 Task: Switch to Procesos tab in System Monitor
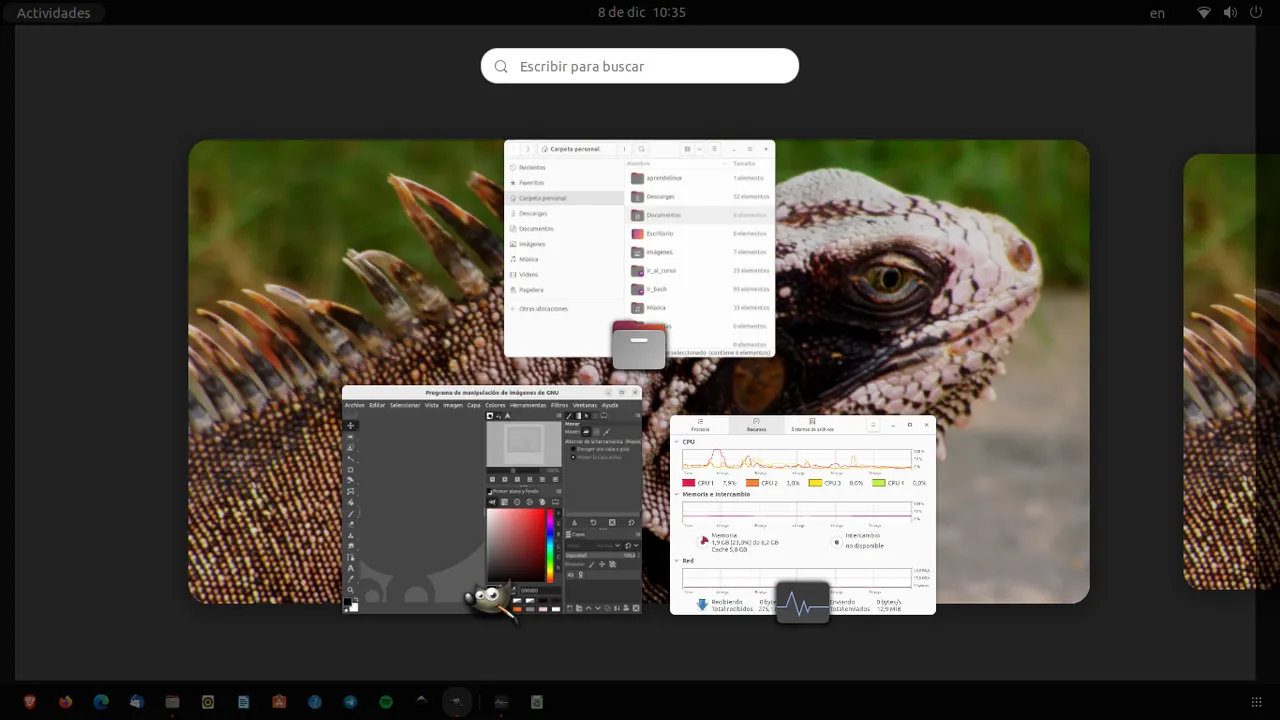coord(700,425)
